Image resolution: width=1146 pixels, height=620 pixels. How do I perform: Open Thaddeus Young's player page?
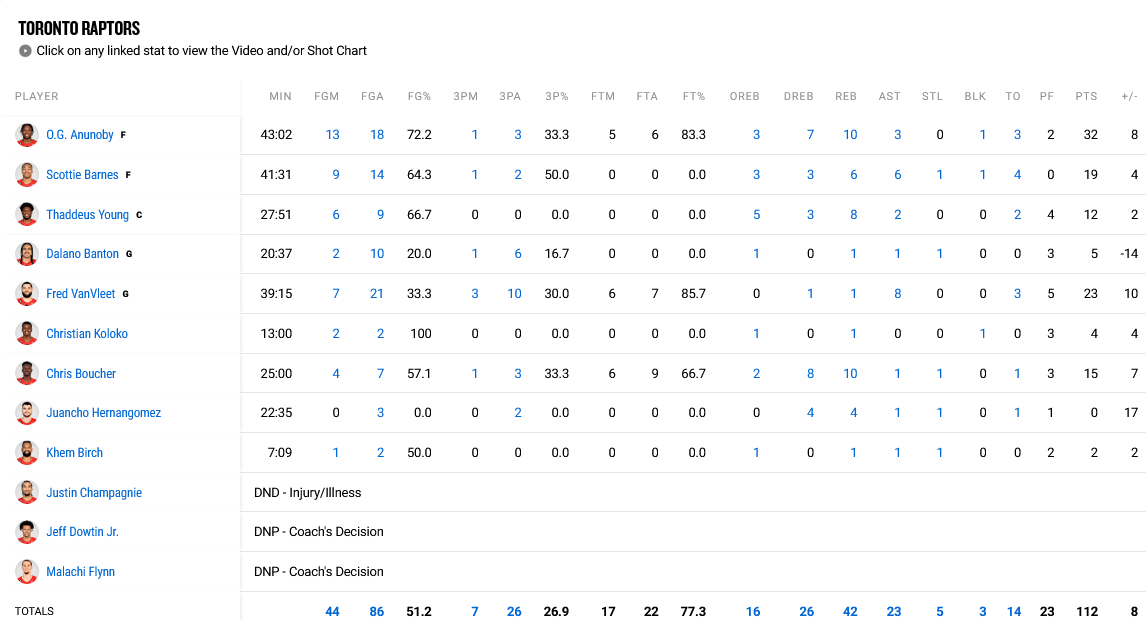87,214
